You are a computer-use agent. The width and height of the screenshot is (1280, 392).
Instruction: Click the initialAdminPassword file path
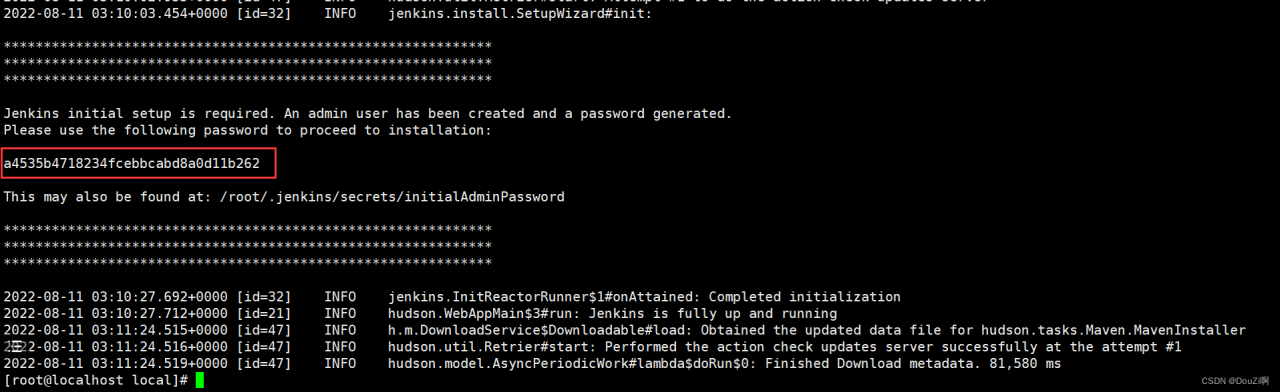click(392, 197)
